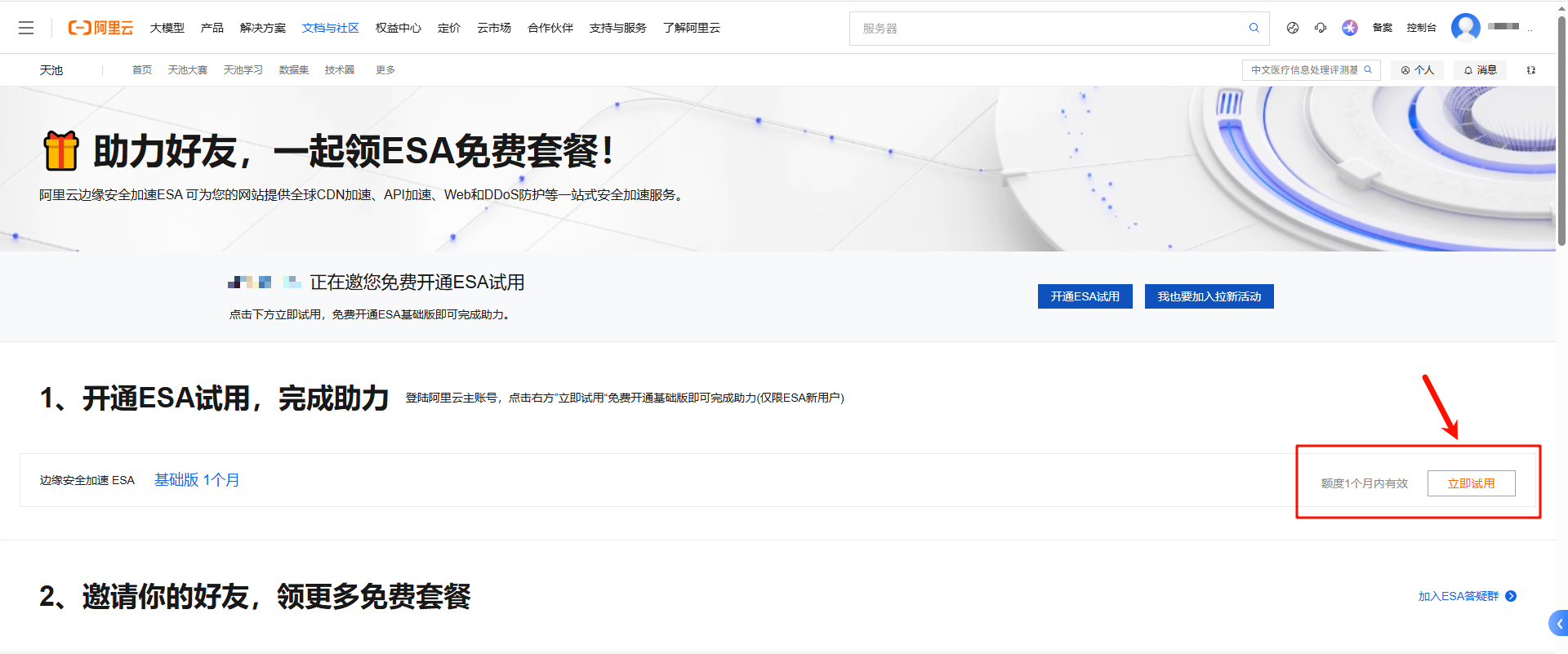Open the 消息 notifications button
The height and width of the screenshot is (654, 1568).
click(x=1481, y=70)
